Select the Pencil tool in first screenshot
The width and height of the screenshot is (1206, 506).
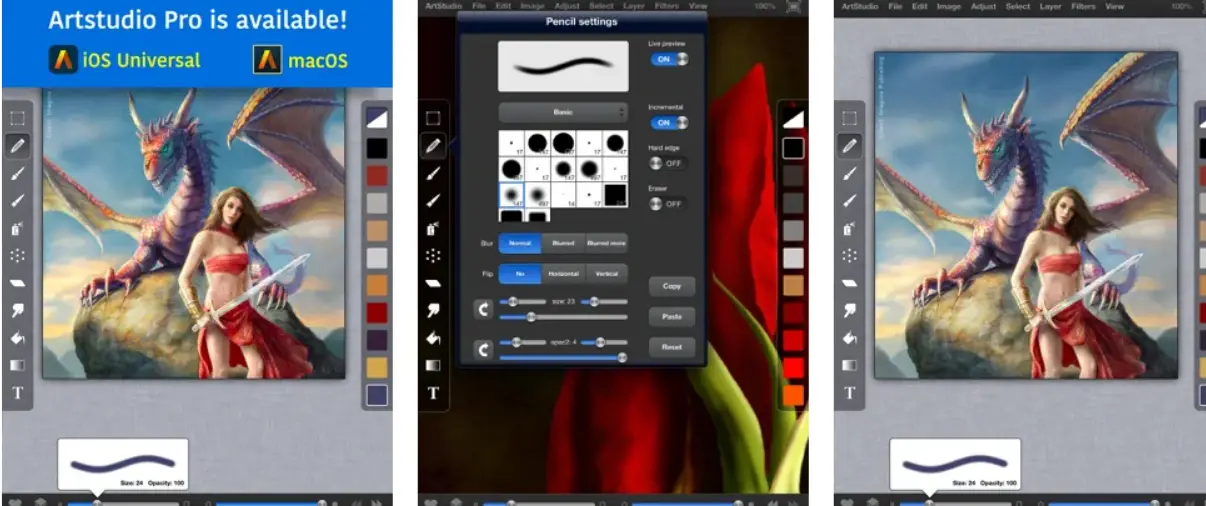click(18, 145)
